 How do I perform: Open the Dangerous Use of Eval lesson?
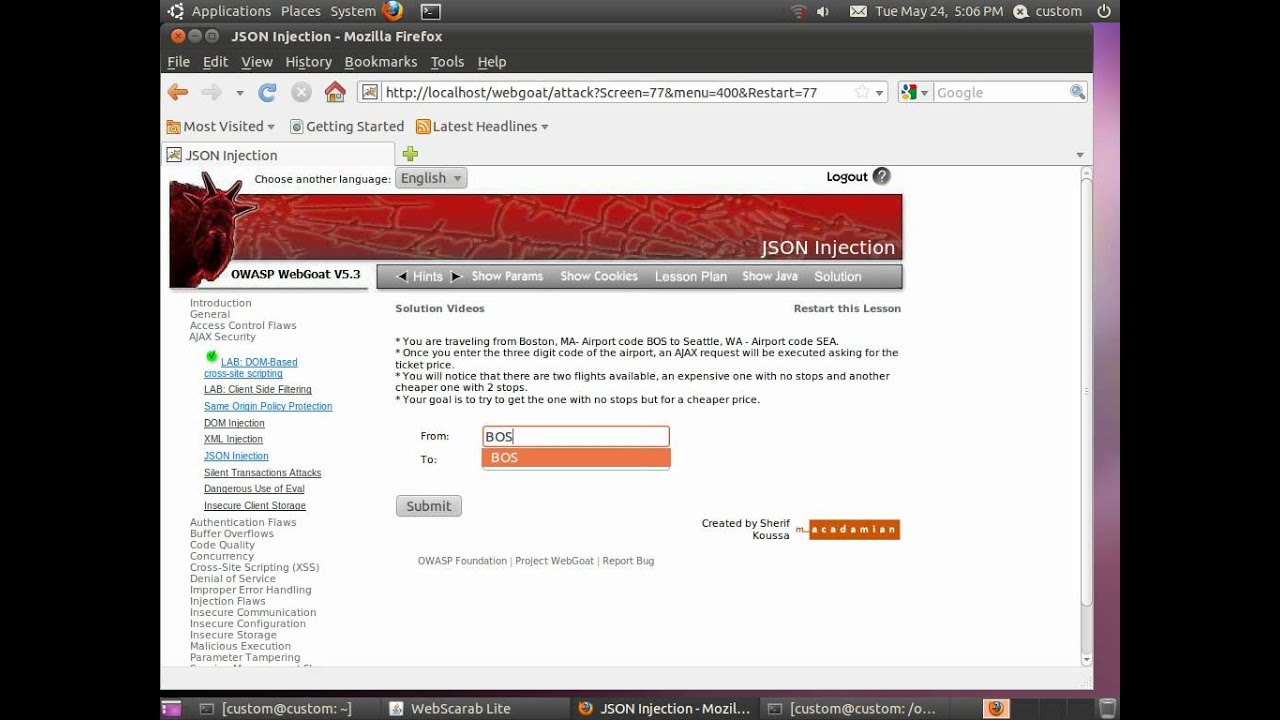pos(254,489)
